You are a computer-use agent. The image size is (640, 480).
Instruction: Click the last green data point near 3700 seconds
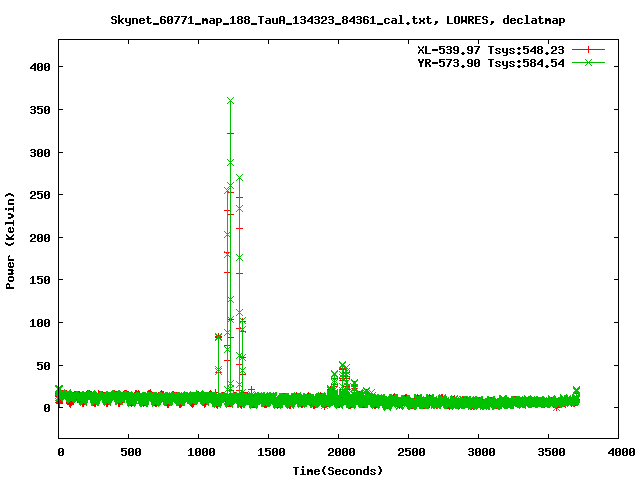point(576,390)
